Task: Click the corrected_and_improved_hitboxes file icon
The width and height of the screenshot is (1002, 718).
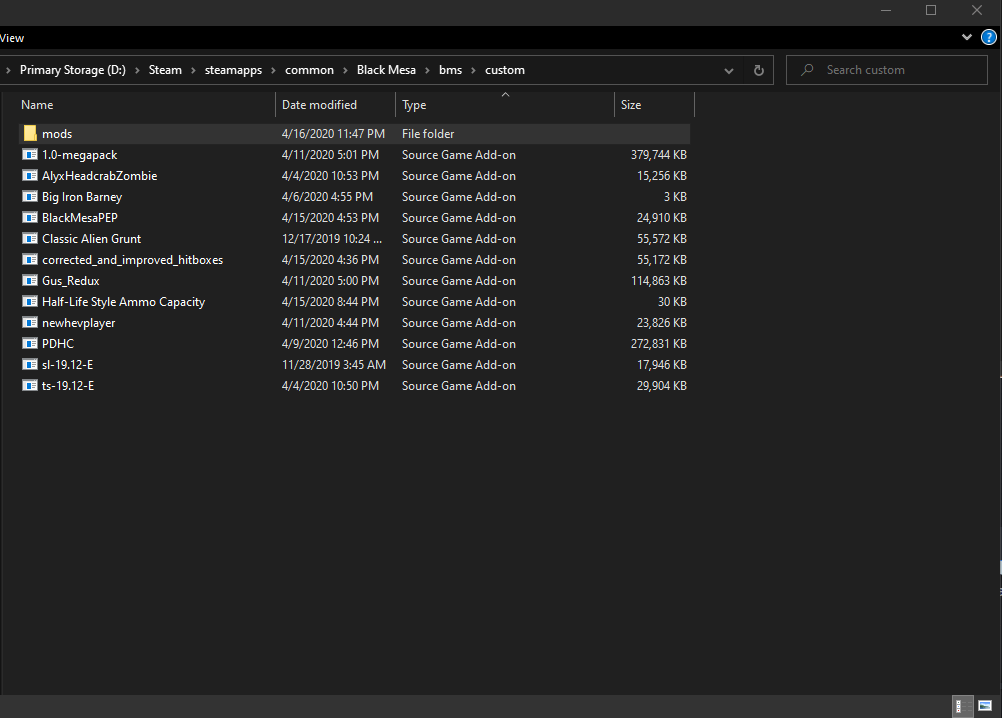Action: click(x=30, y=259)
